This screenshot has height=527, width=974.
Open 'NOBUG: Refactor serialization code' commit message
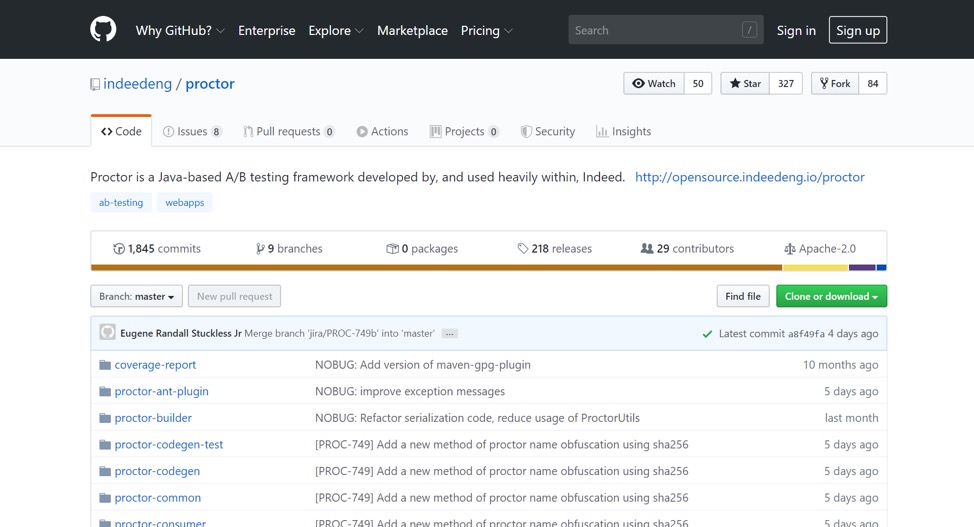click(477, 418)
